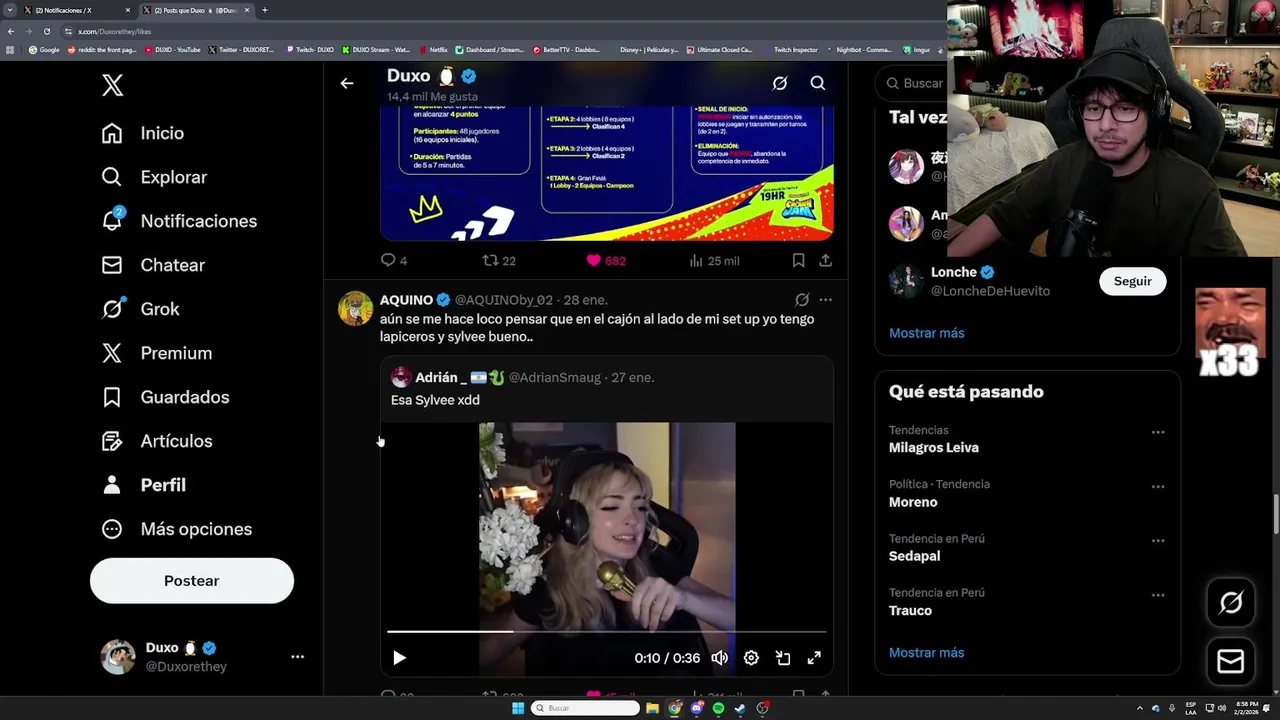Image resolution: width=1280 pixels, height=720 pixels.
Task: Open Notificaciones in the sidebar
Action: click(x=179, y=221)
